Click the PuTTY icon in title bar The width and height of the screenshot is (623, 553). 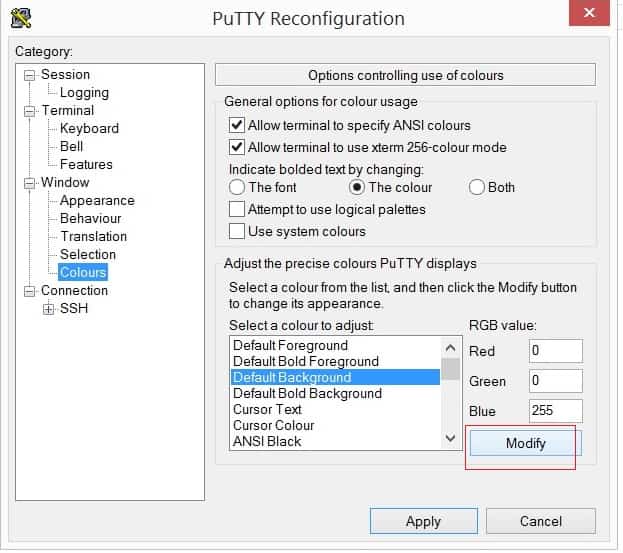click(21, 18)
